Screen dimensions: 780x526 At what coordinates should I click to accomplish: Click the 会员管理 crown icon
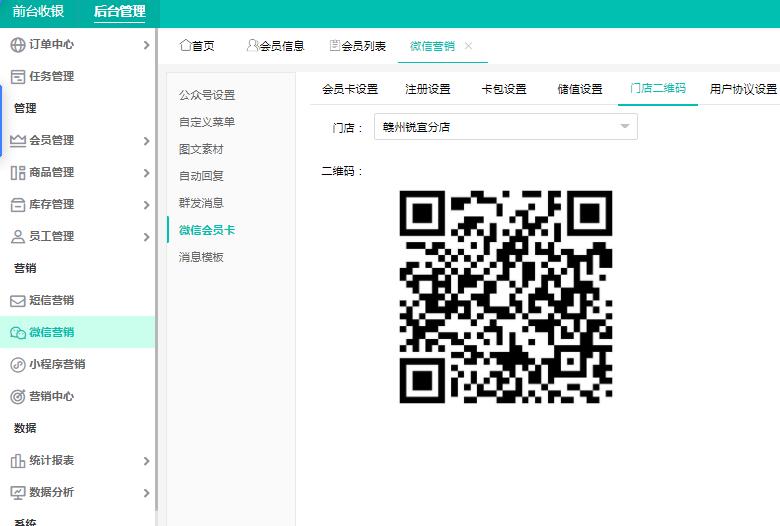18,141
